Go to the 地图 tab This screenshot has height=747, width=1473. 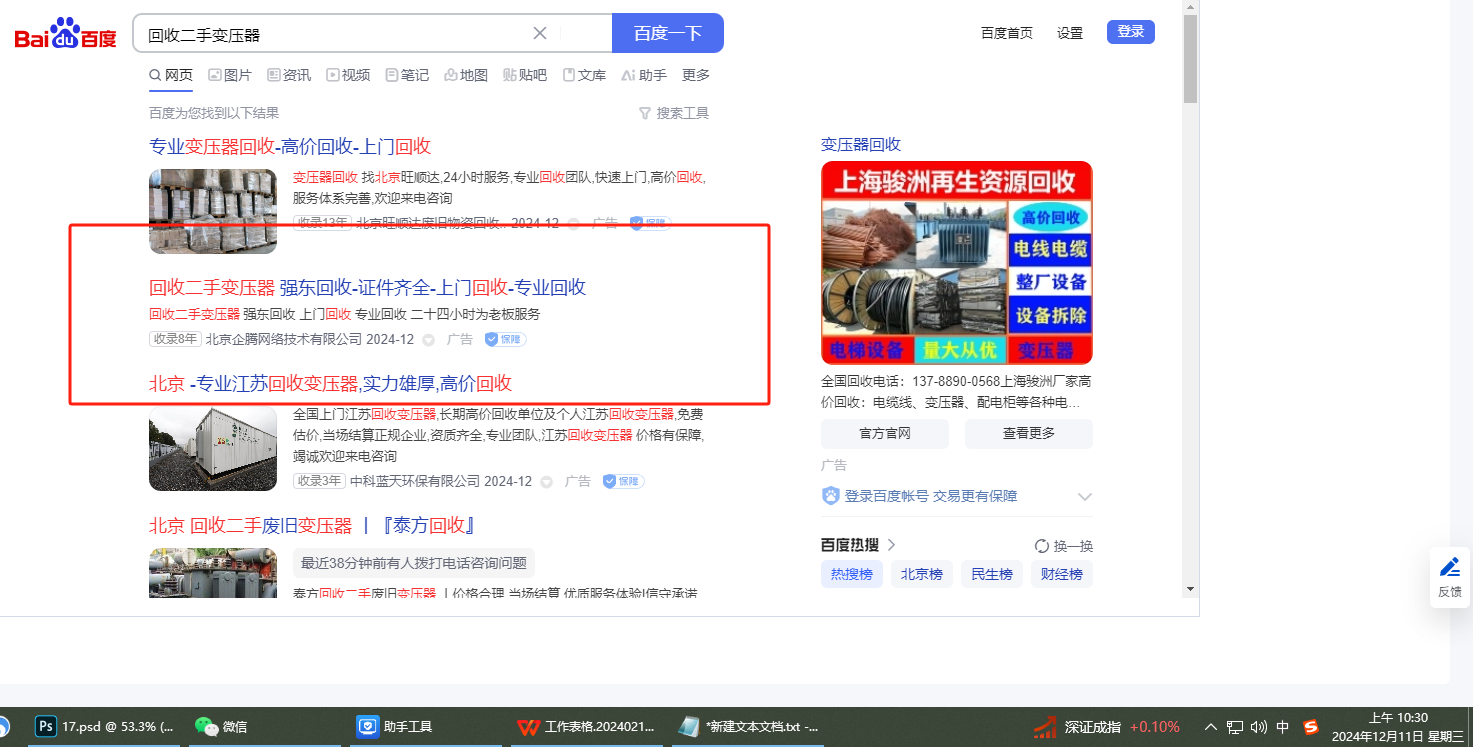tap(466, 75)
